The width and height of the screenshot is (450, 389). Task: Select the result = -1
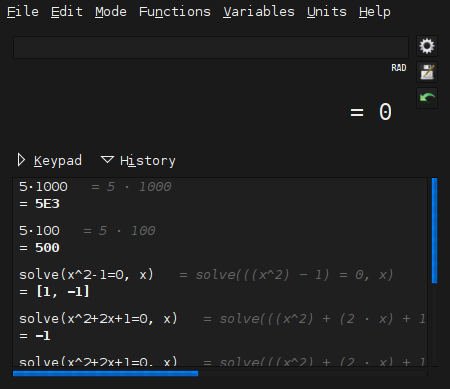pyautogui.click(x=35, y=336)
